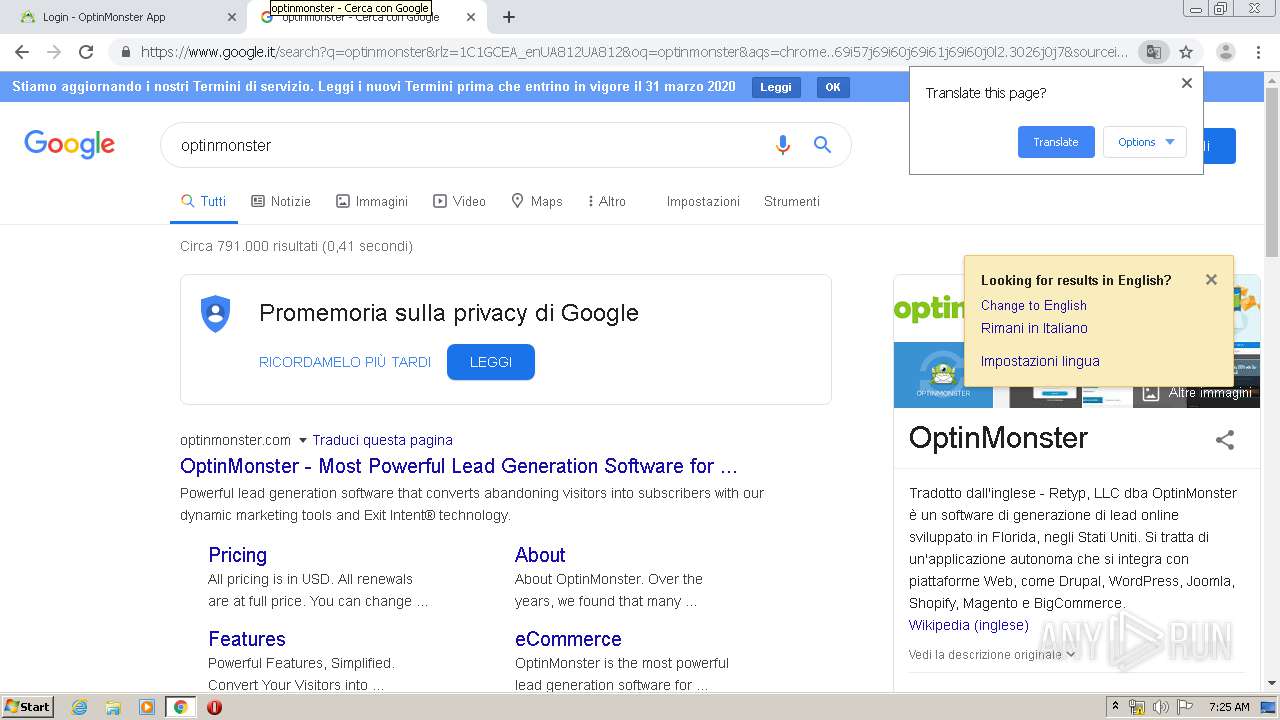Click the action center flag tray icon
The image size is (1280, 720).
[1185, 707]
